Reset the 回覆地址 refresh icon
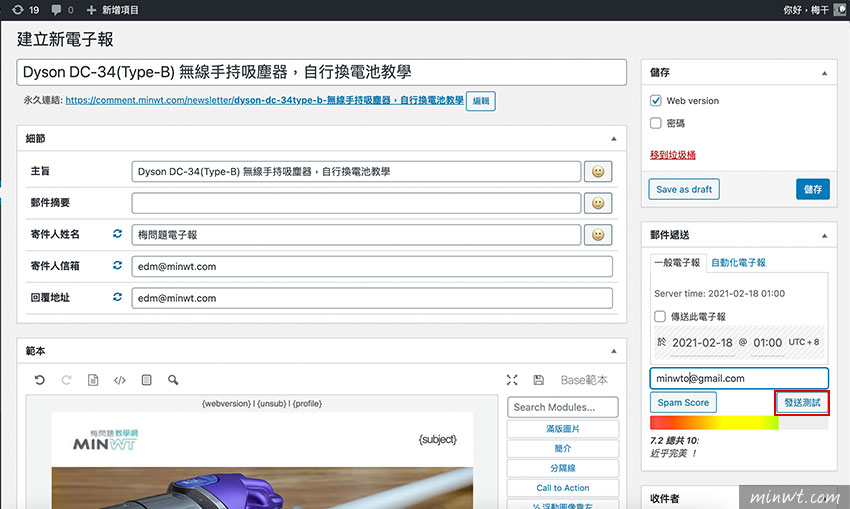 click(x=117, y=297)
